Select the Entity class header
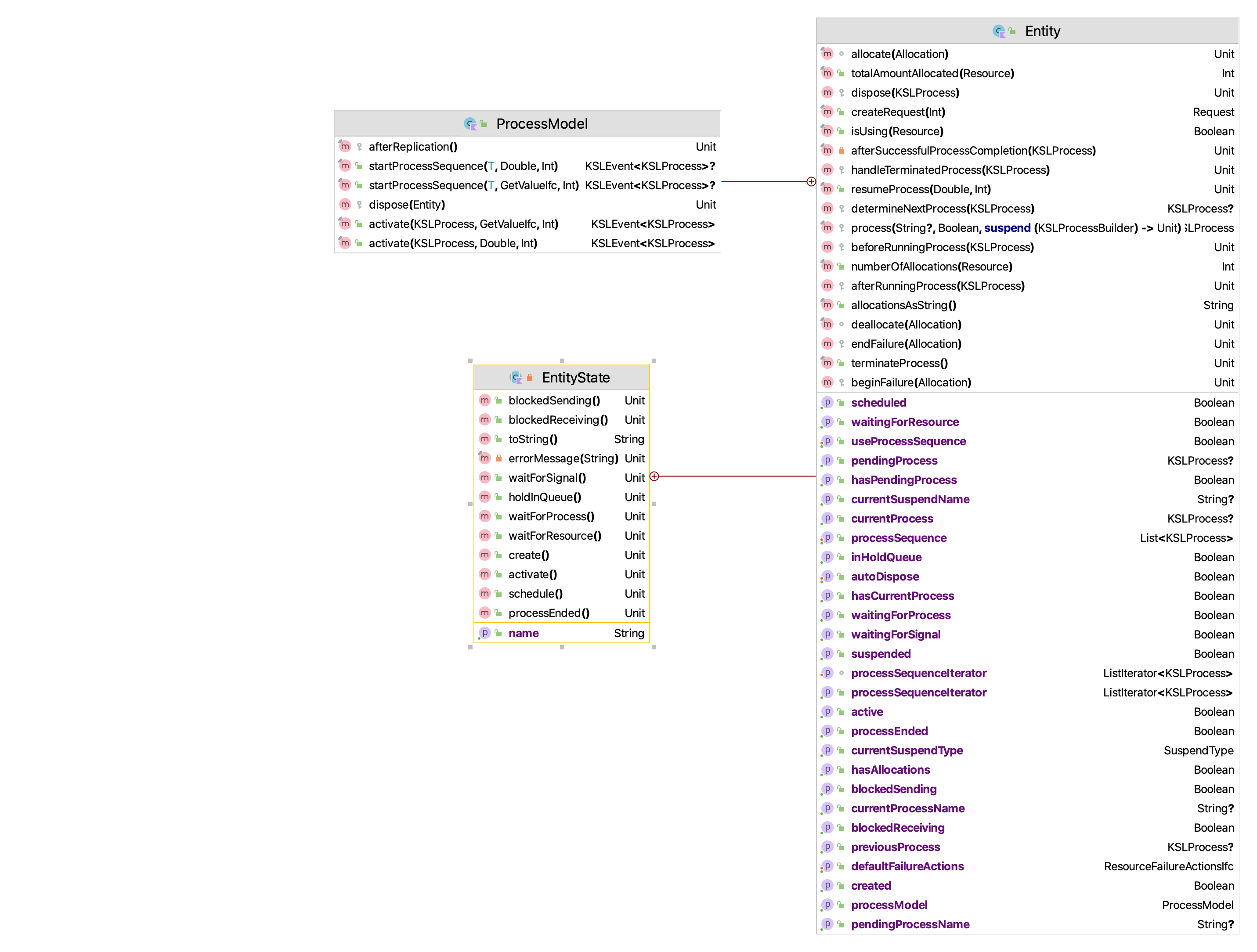Screen dimensions: 1257x952 pos(1027,31)
